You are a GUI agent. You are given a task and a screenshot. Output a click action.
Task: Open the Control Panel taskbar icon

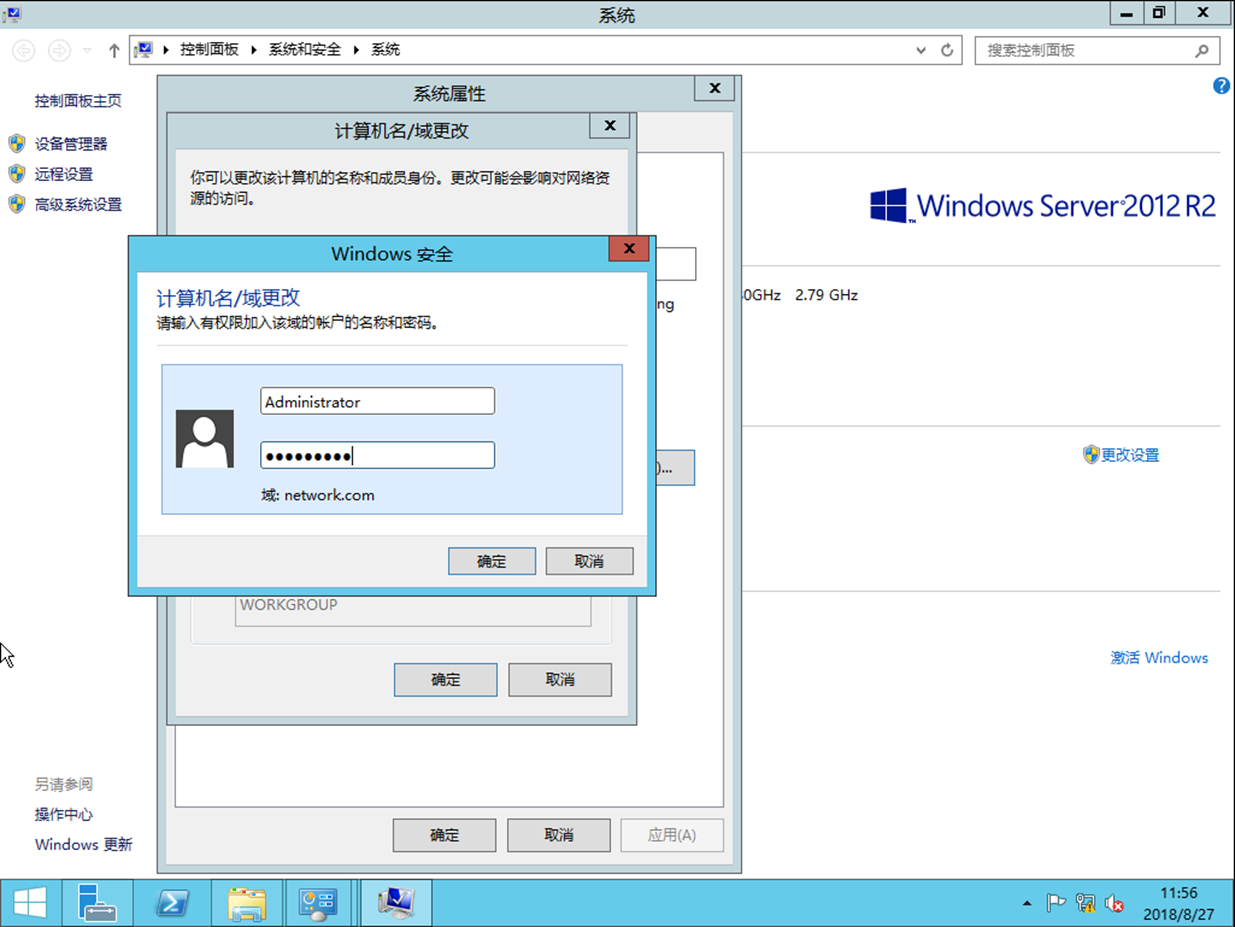[320, 904]
